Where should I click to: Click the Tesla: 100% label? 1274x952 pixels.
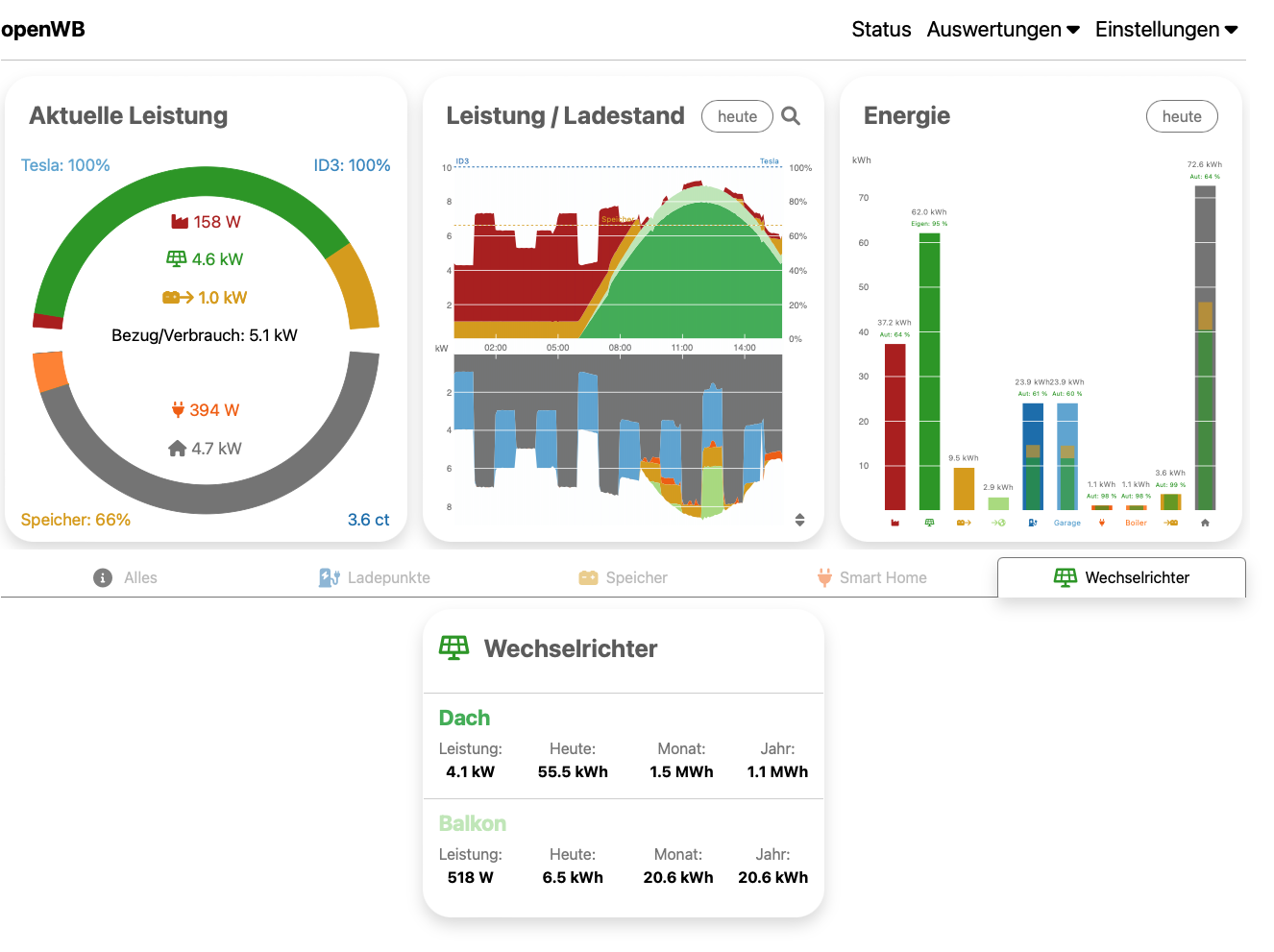click(x=65, y=165)
